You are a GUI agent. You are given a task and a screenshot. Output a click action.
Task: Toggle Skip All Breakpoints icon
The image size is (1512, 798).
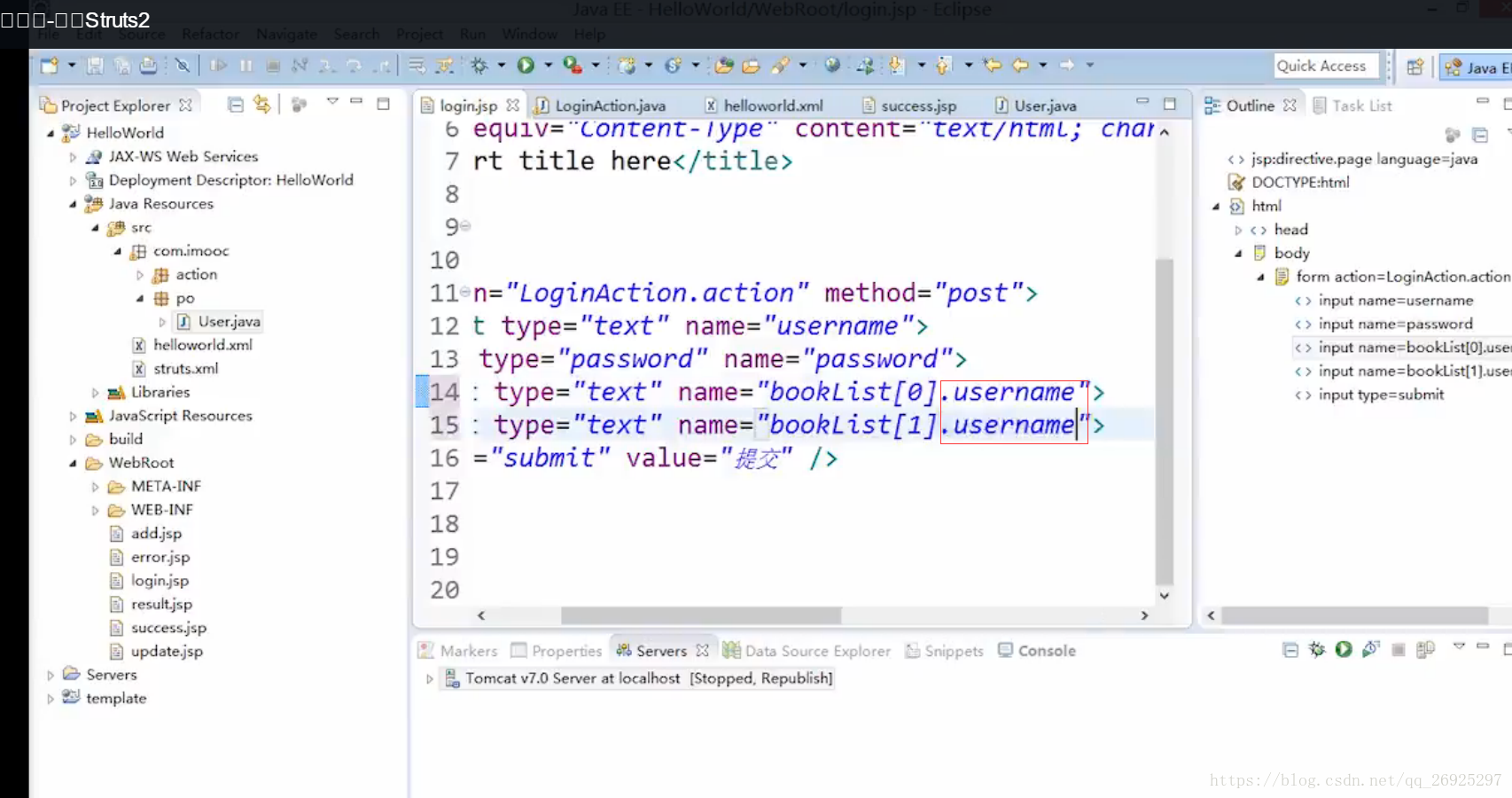pyautogui.click(x=182, y=65)
